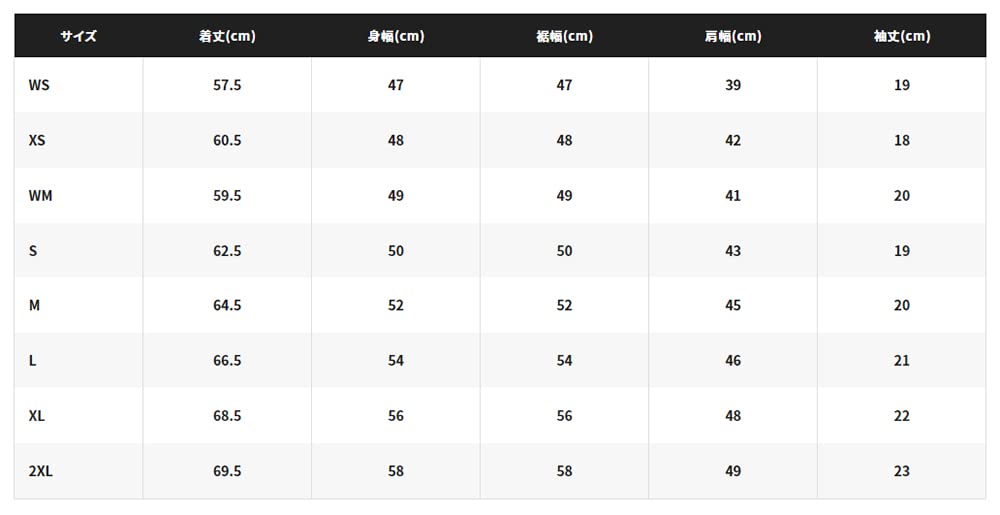Click shoulder width 45 in M row
Screen dimensions: 1000x515
pos(733,305)
